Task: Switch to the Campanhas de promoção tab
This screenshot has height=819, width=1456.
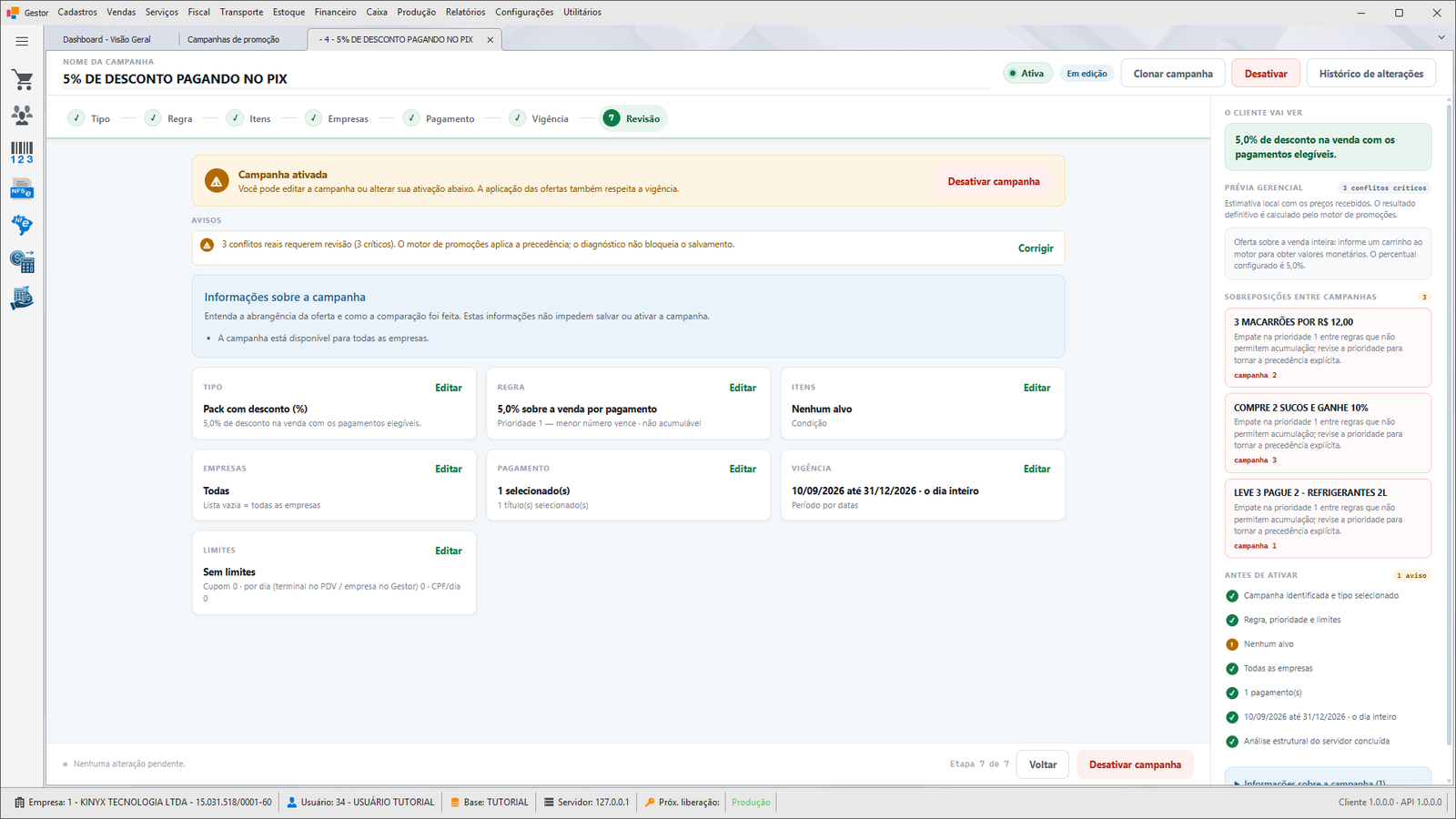Action: 234,40
